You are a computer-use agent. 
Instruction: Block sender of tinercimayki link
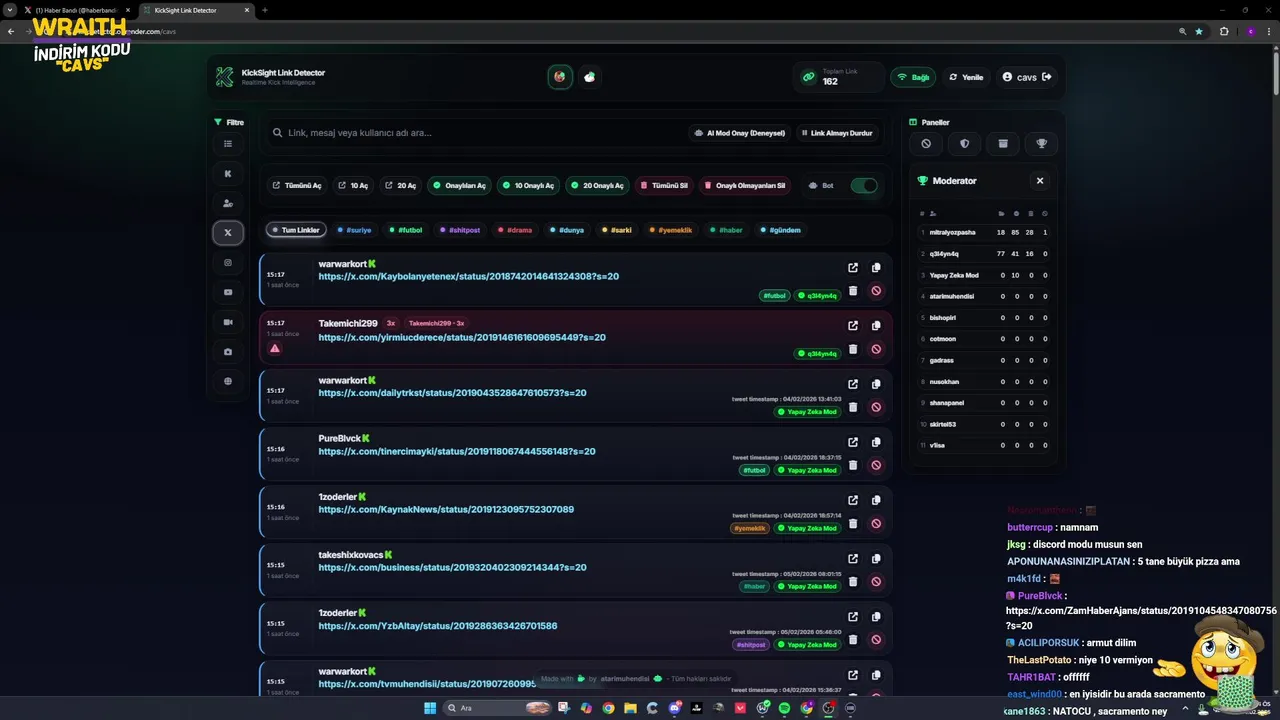[x=876, y=465]
